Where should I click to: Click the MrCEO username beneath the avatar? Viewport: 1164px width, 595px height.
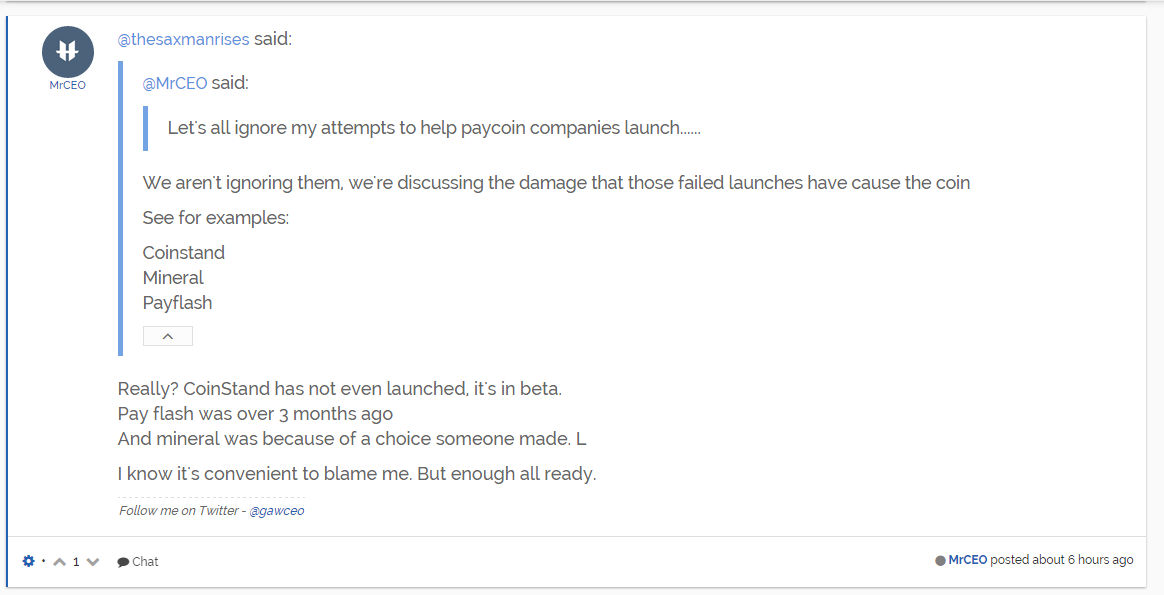pyautogui.click(x=68, y=85)
